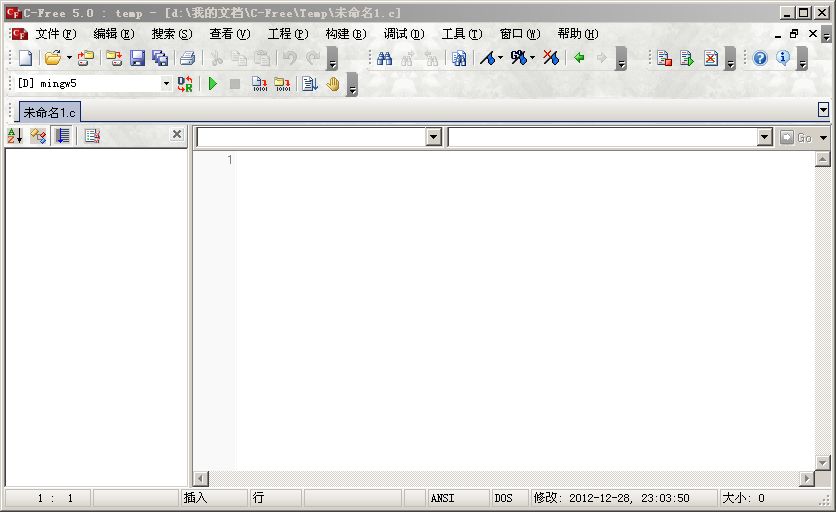The image size is (836, 512).
Task: Print the document with the printer icon
Action: coord(187,58)
